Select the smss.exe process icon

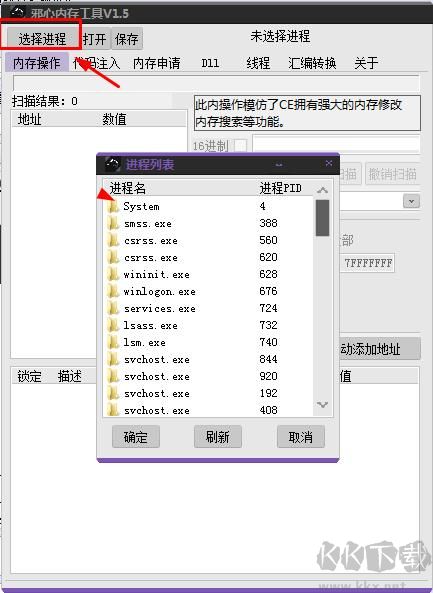(113, 224)
